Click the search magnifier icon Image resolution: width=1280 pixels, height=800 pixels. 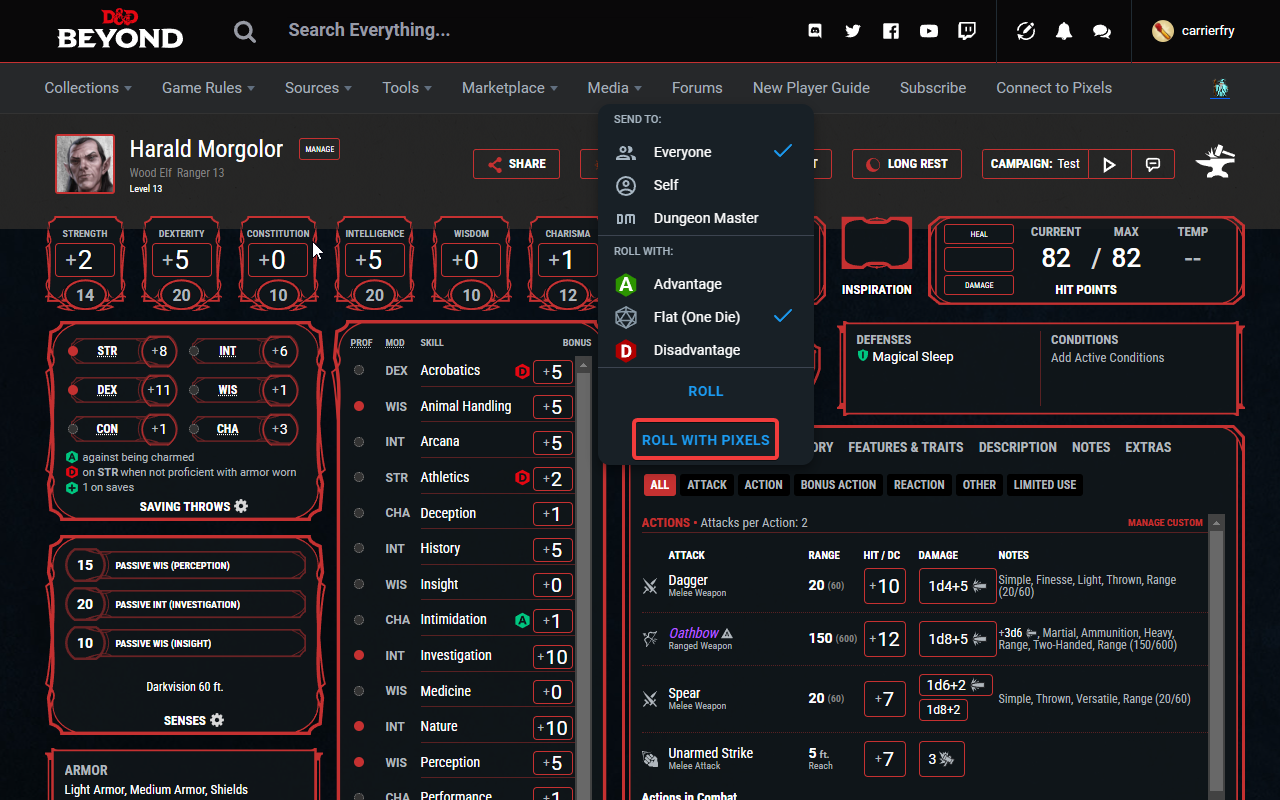(244, 31)
